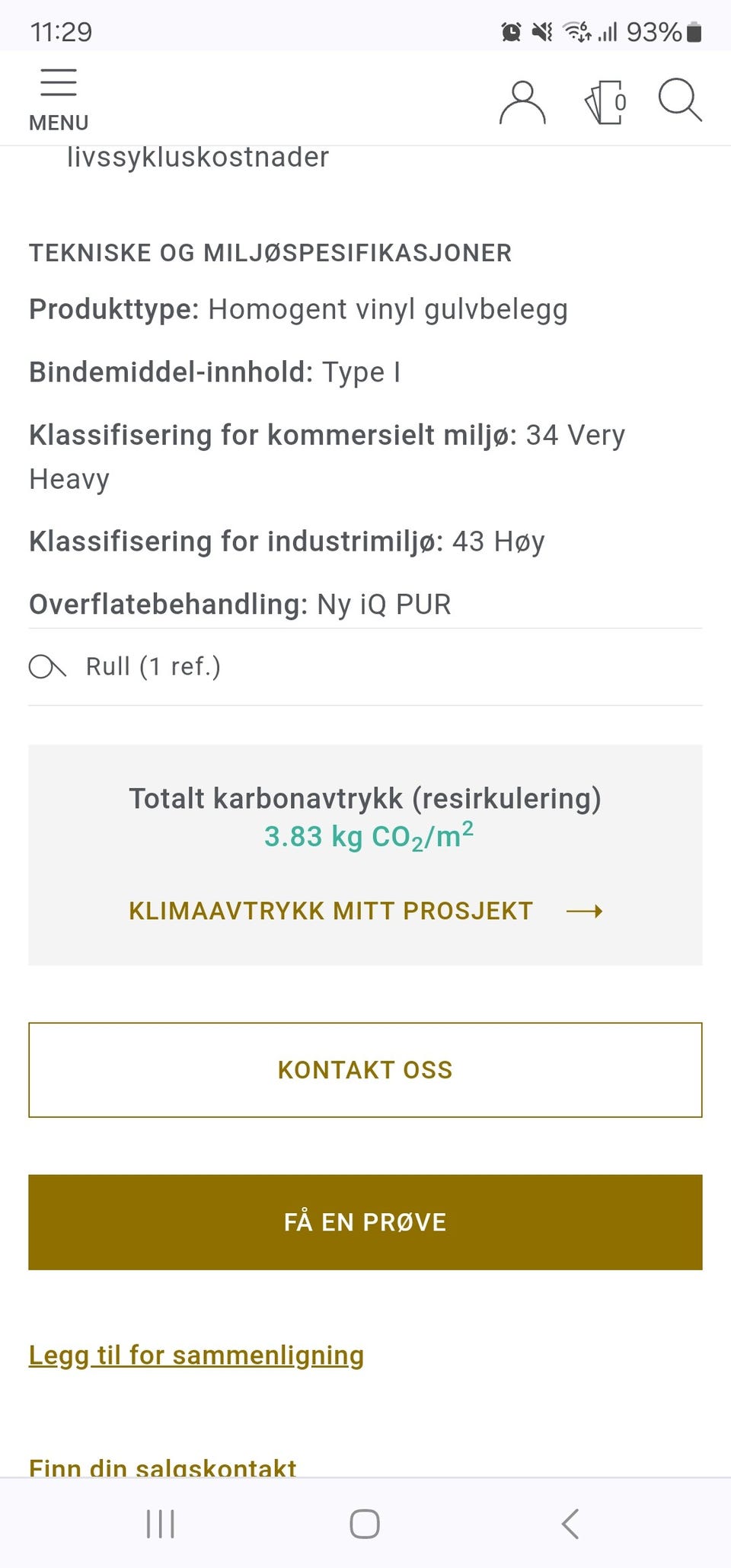The height and width of the screenshot is (1568, 731).
Task: Open Finn din salgskontakt link
Action: 162,1466
